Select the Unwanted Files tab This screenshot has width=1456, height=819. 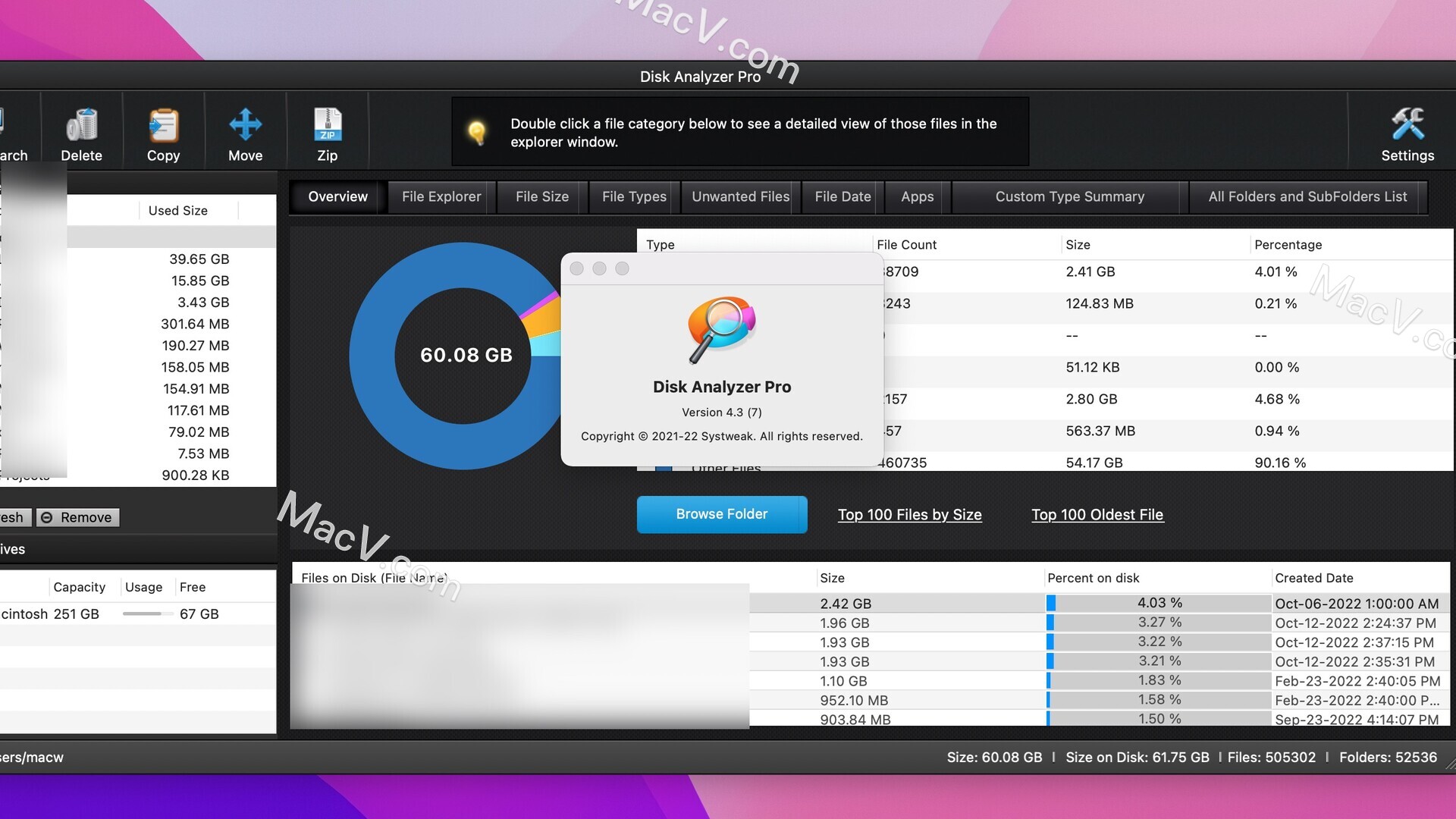tap(740, 196)
